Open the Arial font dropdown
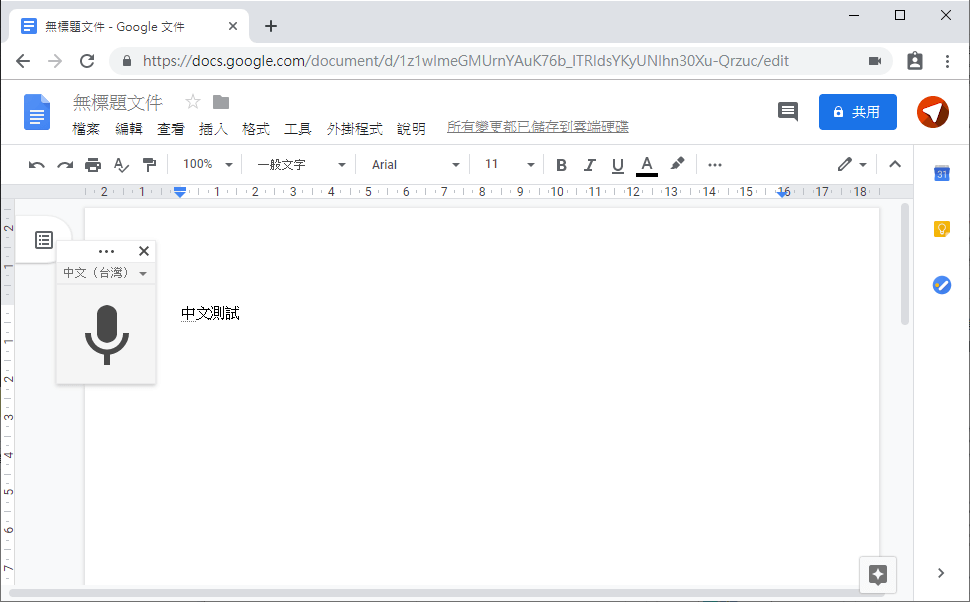 [x=415, y=165]
